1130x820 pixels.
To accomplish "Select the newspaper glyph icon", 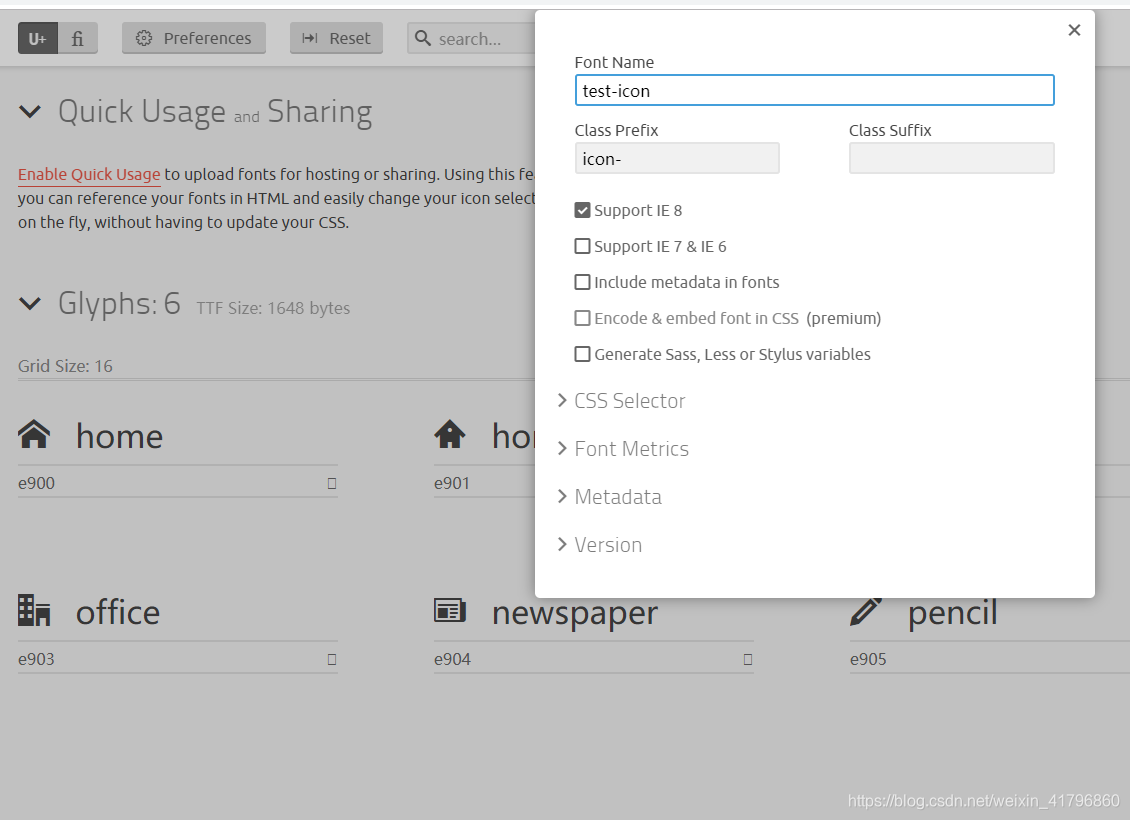I will click(450, 610).
